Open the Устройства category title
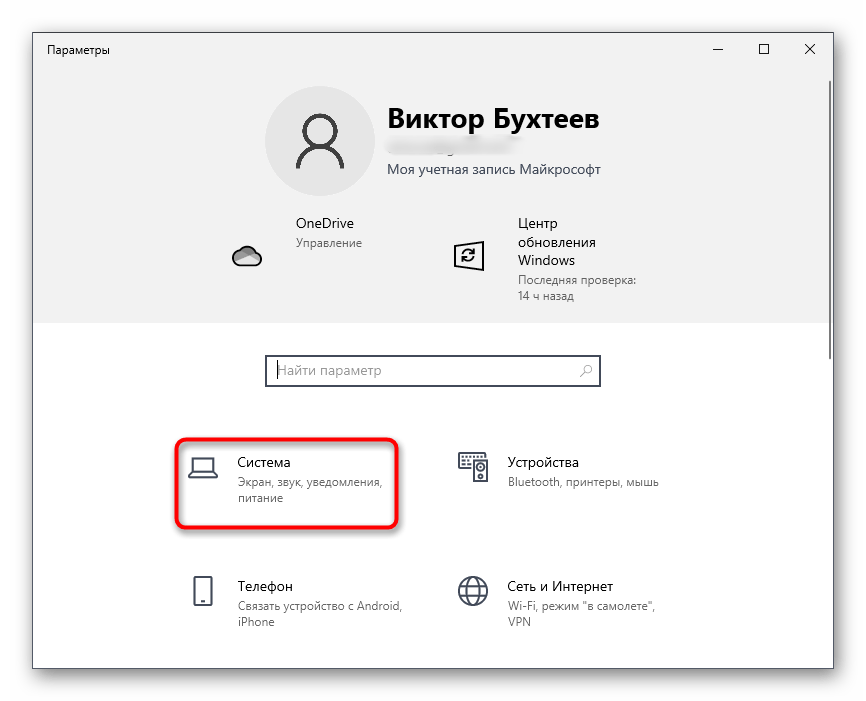This screenshot has height=701, width=866. click(543, 463)
